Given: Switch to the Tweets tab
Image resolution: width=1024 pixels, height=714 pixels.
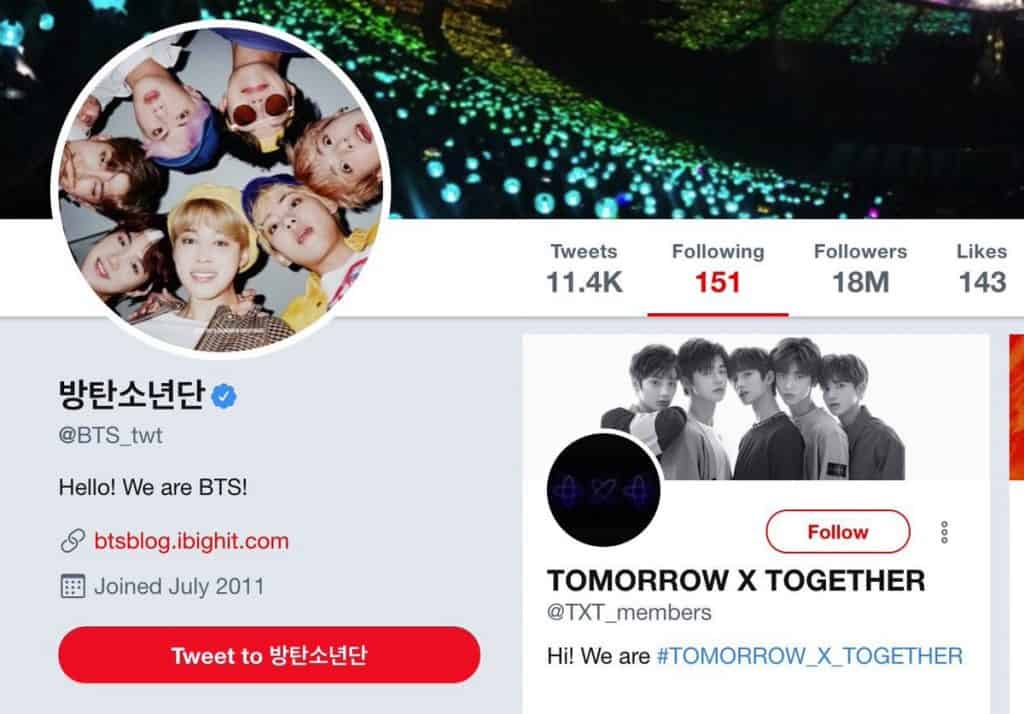Looking at the screenshot, I should pyautogui.click(x=584, y=268).
